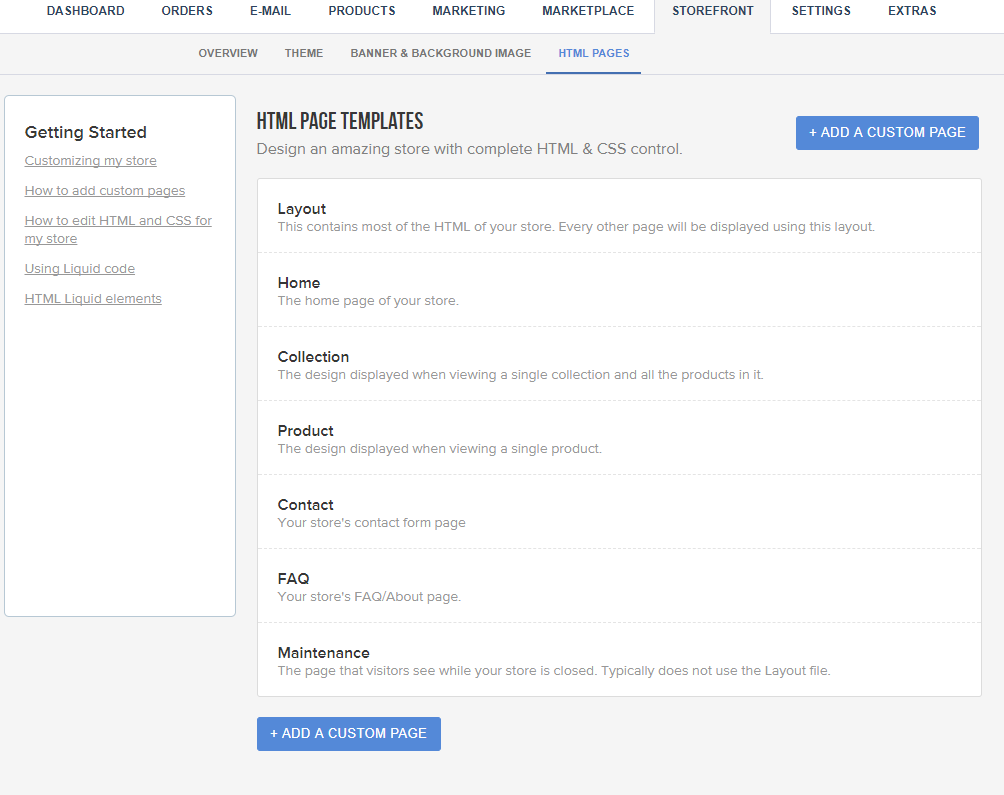Image resolution: width=1004 pixels, height=795 pixels.
Task: Click the bottom Add a Custom Page button
Action: (x=349, y=734)
